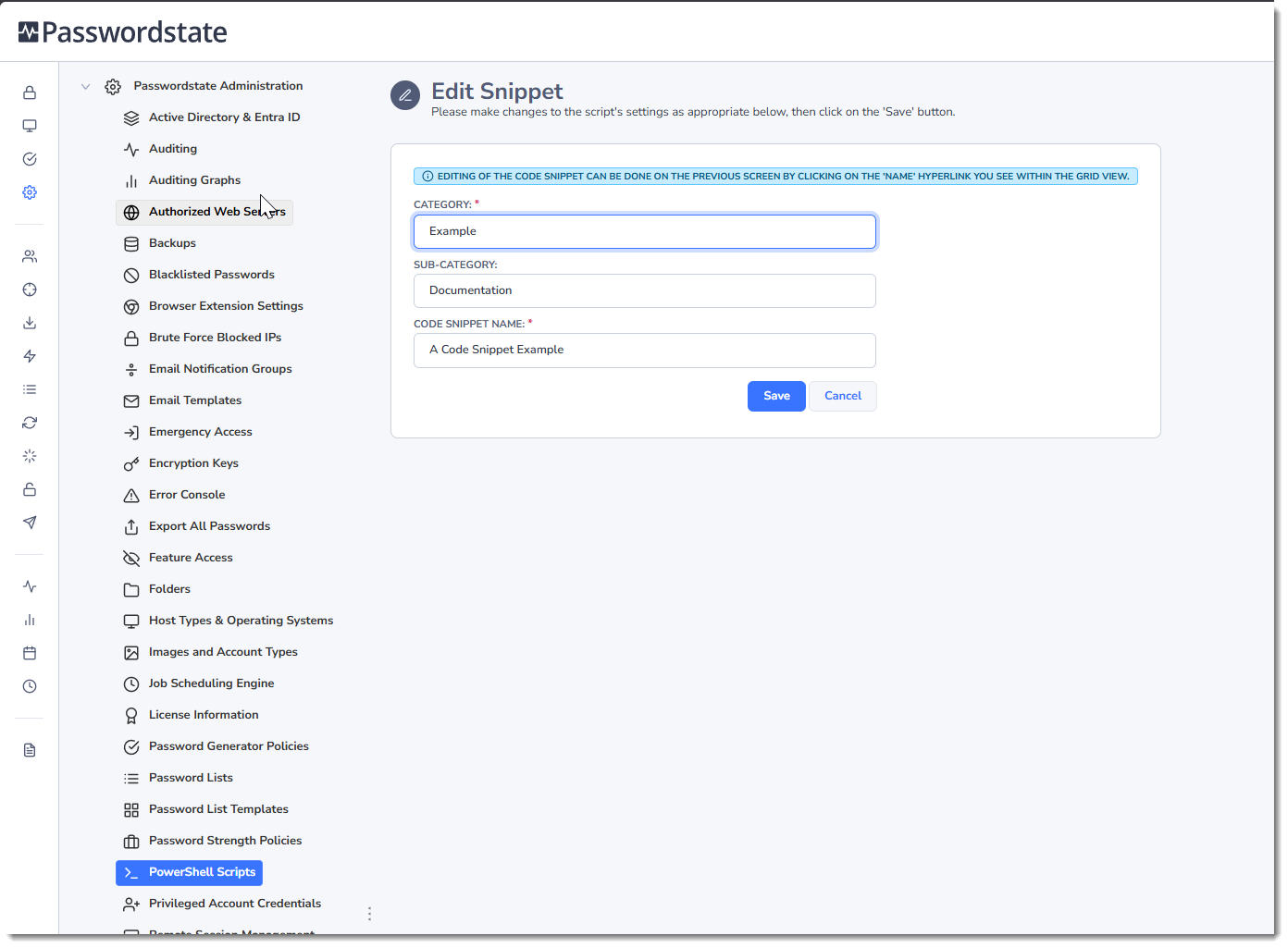Click the globe icon beside Authorized Web Servers
The width and height of the screenshot is (1288, 948).
131,213
